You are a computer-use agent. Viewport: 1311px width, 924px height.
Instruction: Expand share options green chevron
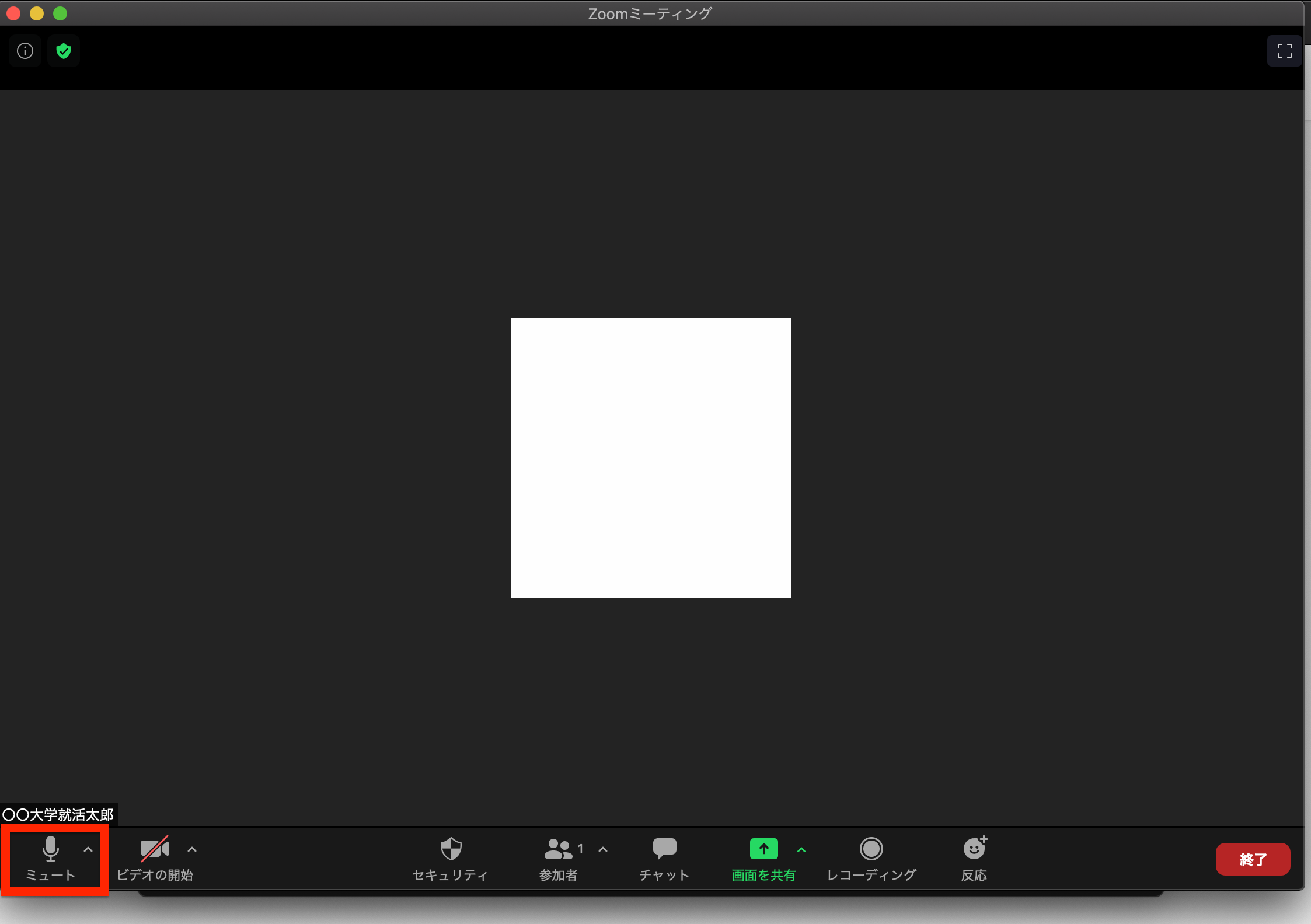[801, 850]
